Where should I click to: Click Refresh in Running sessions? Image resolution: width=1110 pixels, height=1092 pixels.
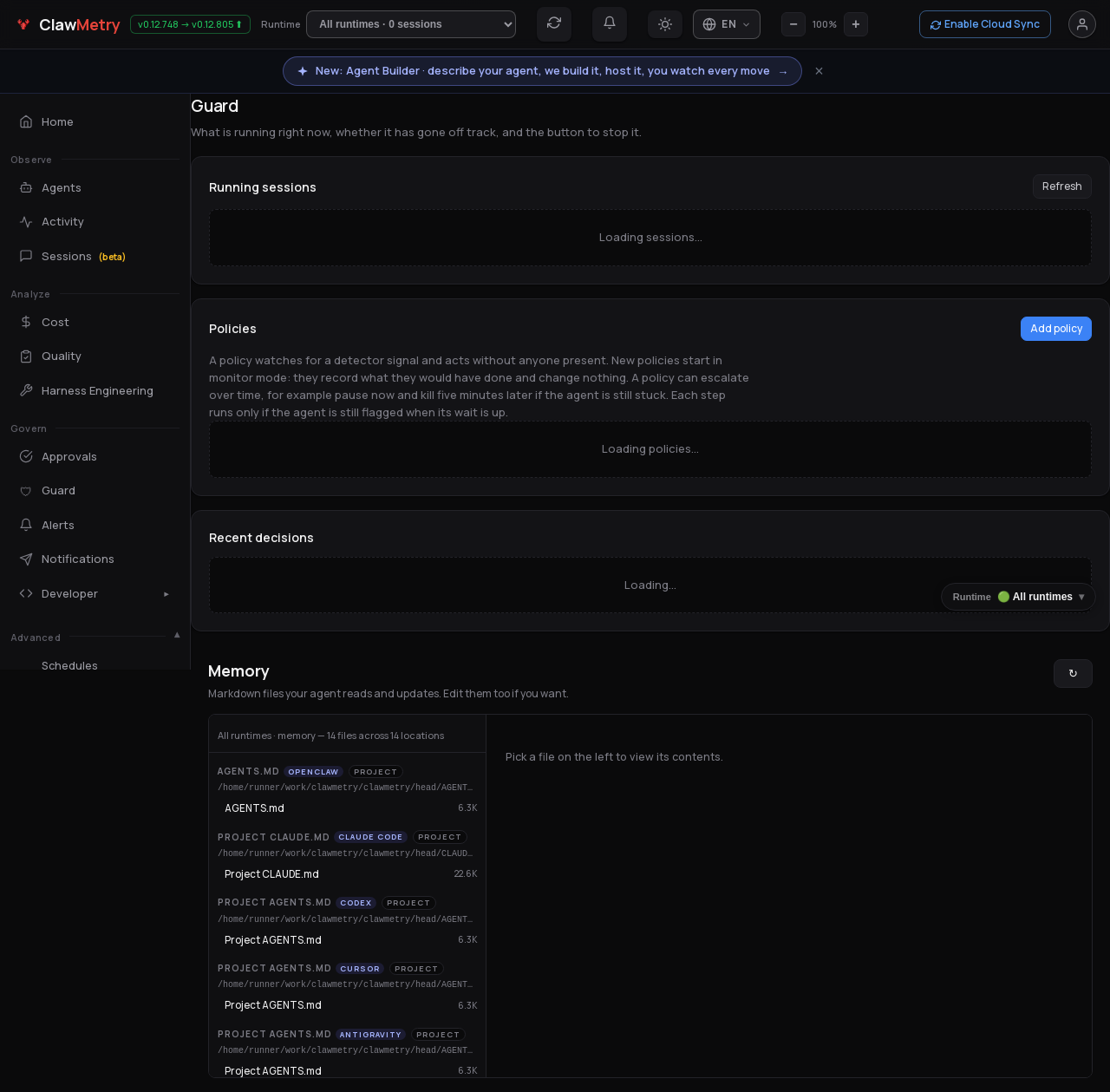(1062, 186)
